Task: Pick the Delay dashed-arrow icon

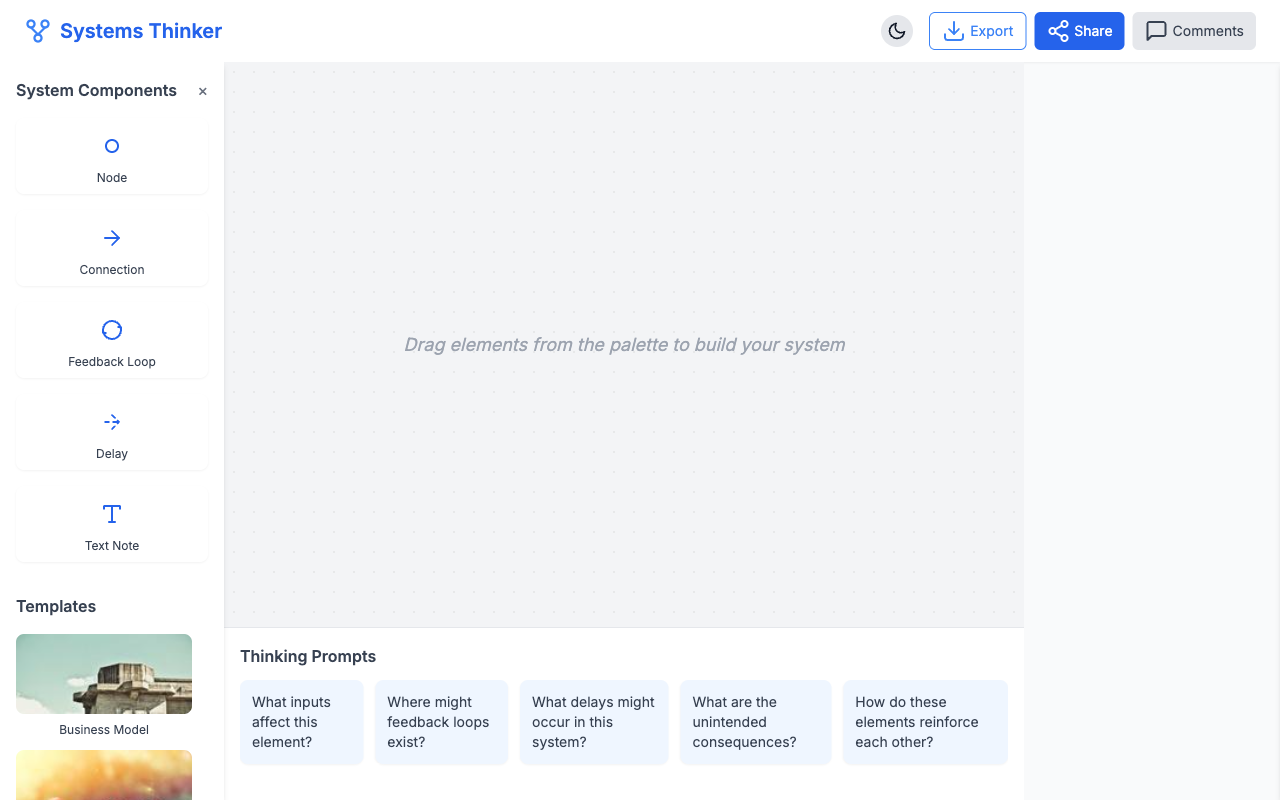Action: click(x=111, y=422)
